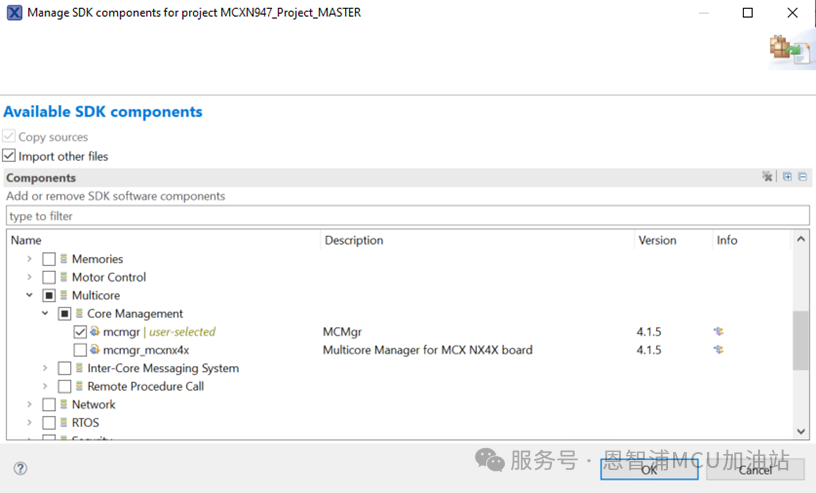The width and height of the screenshot is (816, 493).
Task: Toggle the Import other files checkbox
Action: 9,156
